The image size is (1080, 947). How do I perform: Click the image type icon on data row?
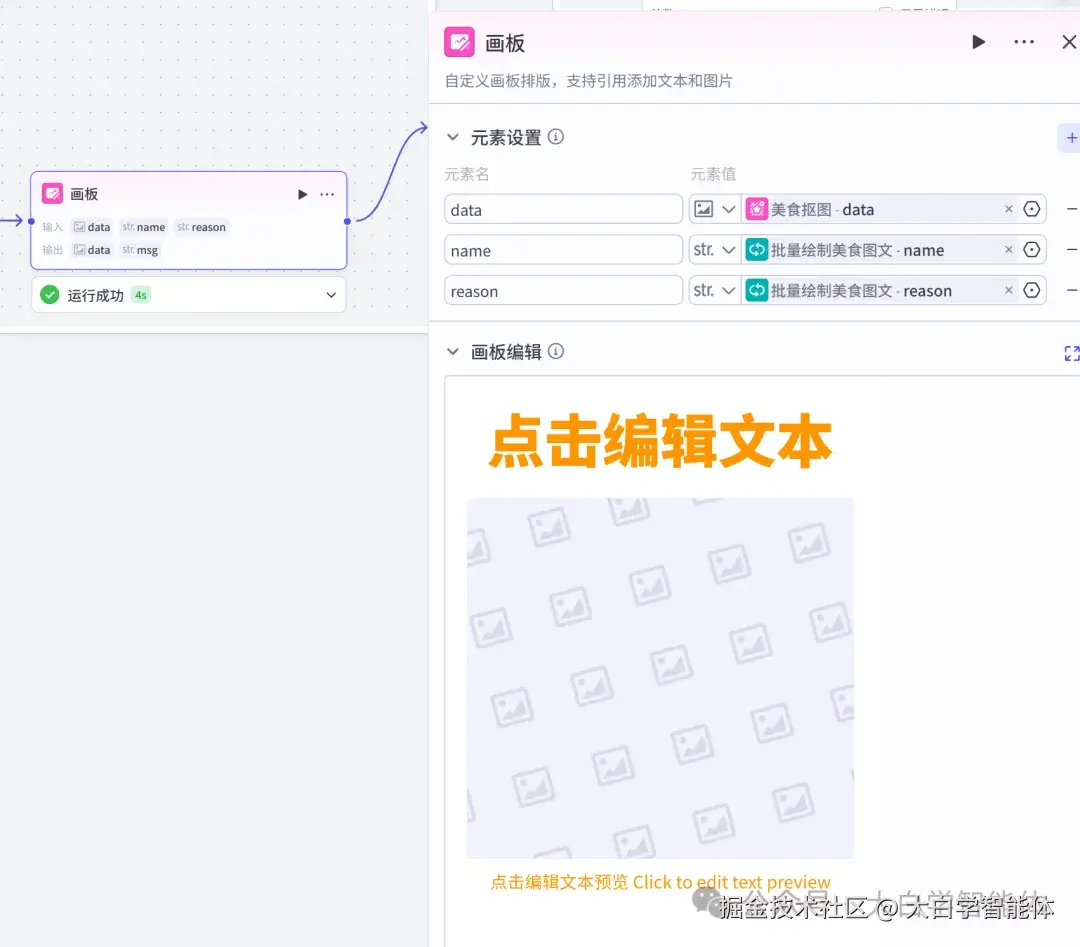pyautogui.click(x=705, y=209)
